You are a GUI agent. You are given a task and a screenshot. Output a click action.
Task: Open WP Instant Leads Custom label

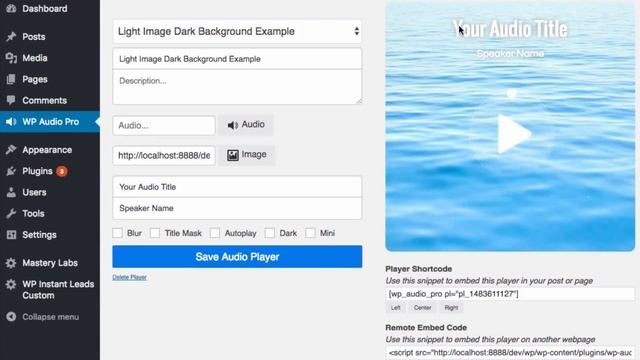click(x=58, y=290)
